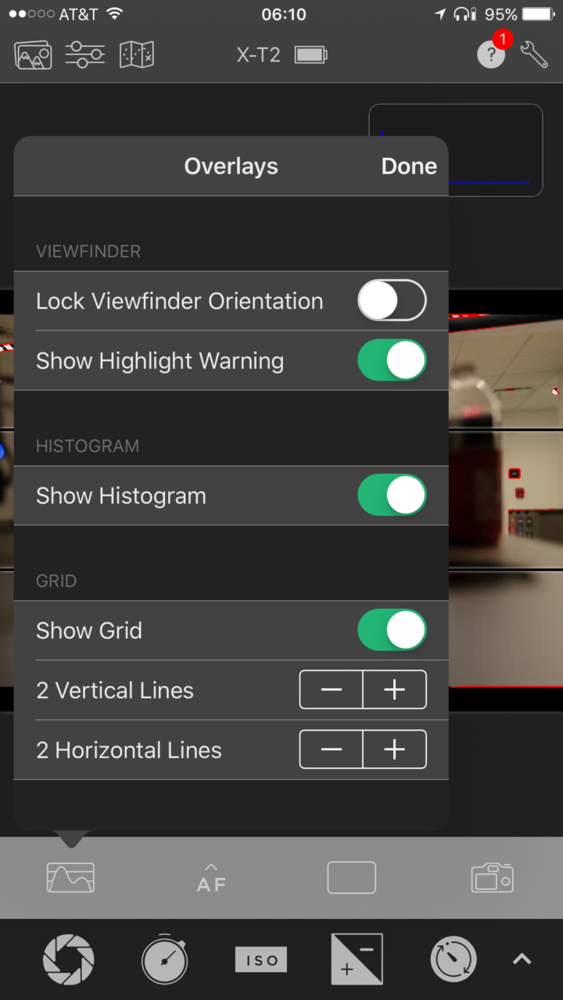Screen dimensions: 563x1000
Task: Tap the self-timer clock icon
Action: (453, 959)
